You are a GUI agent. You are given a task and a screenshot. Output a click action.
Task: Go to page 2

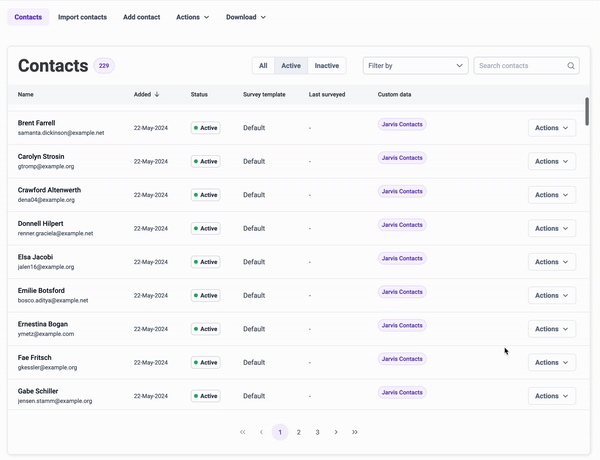tap(299, 432)
